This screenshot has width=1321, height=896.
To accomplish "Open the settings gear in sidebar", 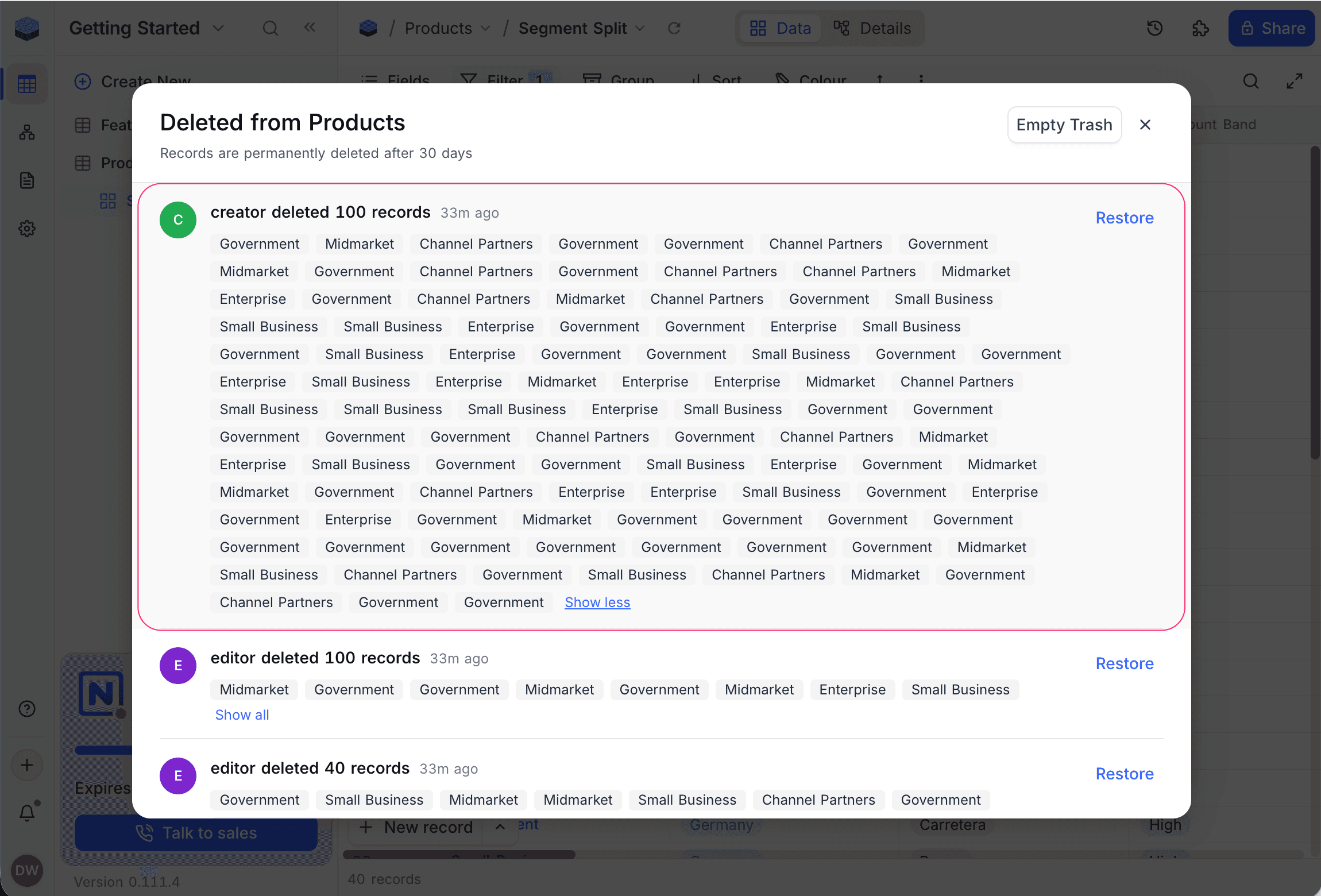I will coord(27,229).
